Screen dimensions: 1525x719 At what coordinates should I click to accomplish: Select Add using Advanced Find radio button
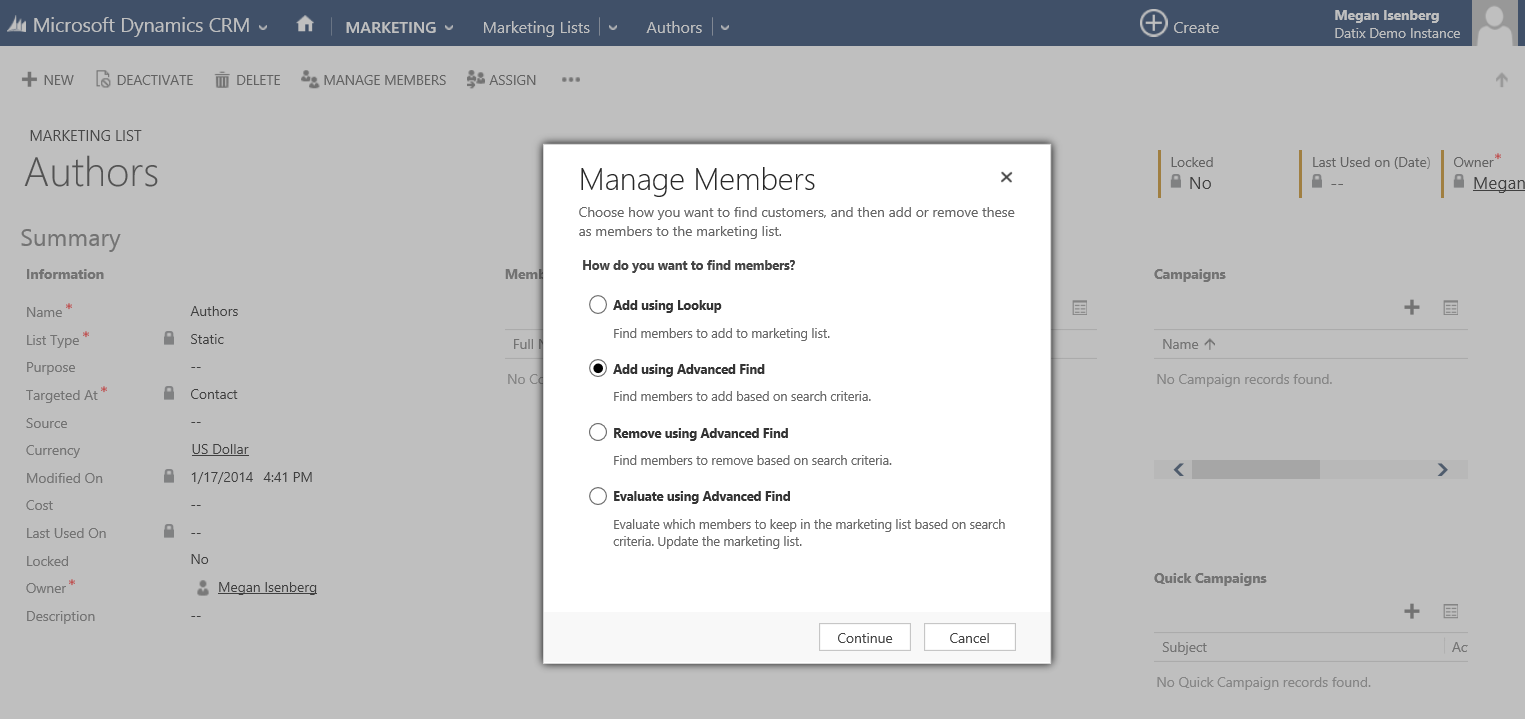pos(598,369)
